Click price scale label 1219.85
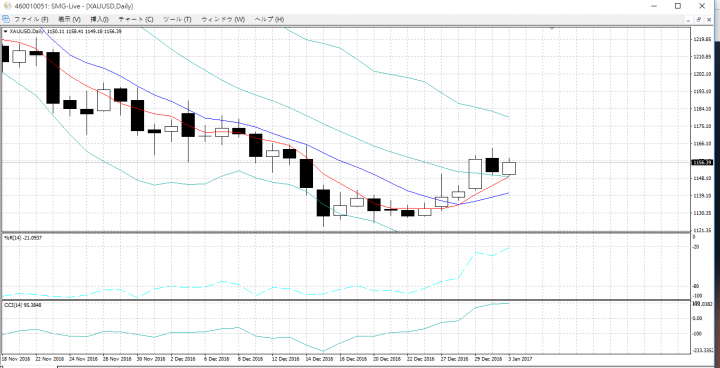The image size is (720, 368). pyautogui.click(x=703, y=40)
